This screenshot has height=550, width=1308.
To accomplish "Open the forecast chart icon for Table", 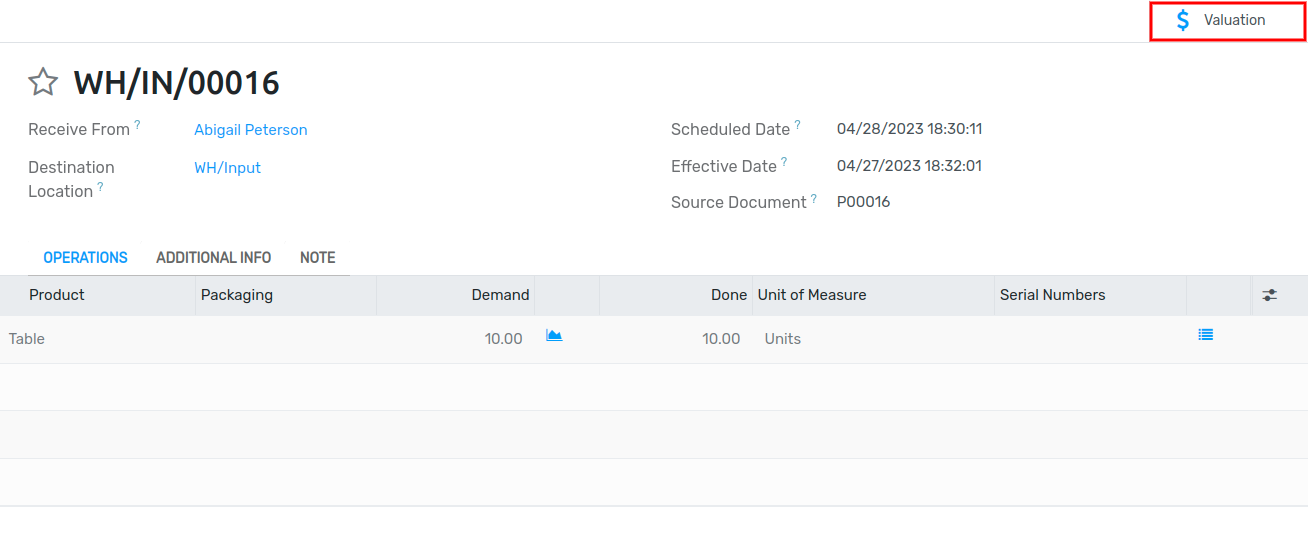I will click(554, 336).
